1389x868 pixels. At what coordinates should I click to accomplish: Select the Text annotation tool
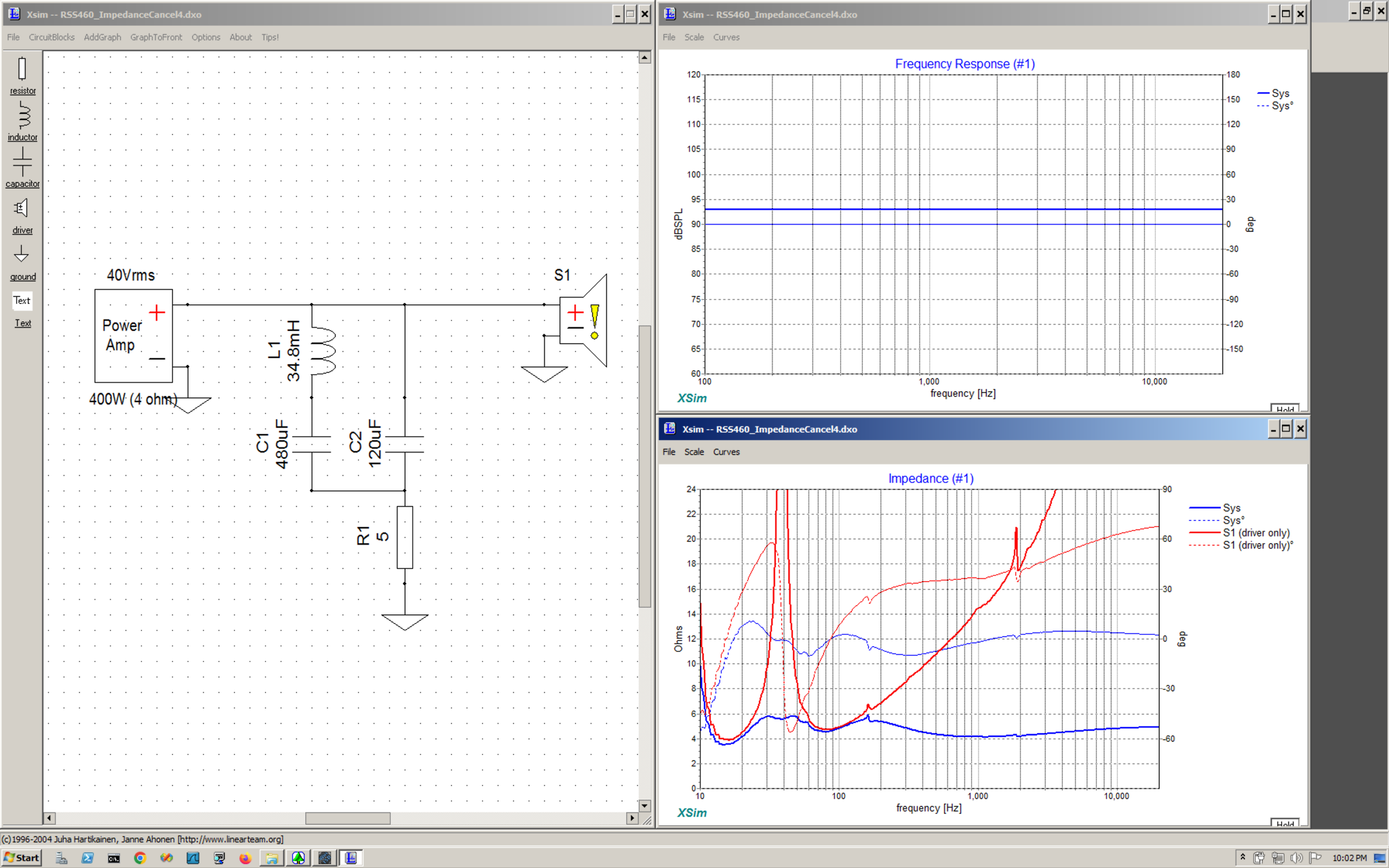22,310
